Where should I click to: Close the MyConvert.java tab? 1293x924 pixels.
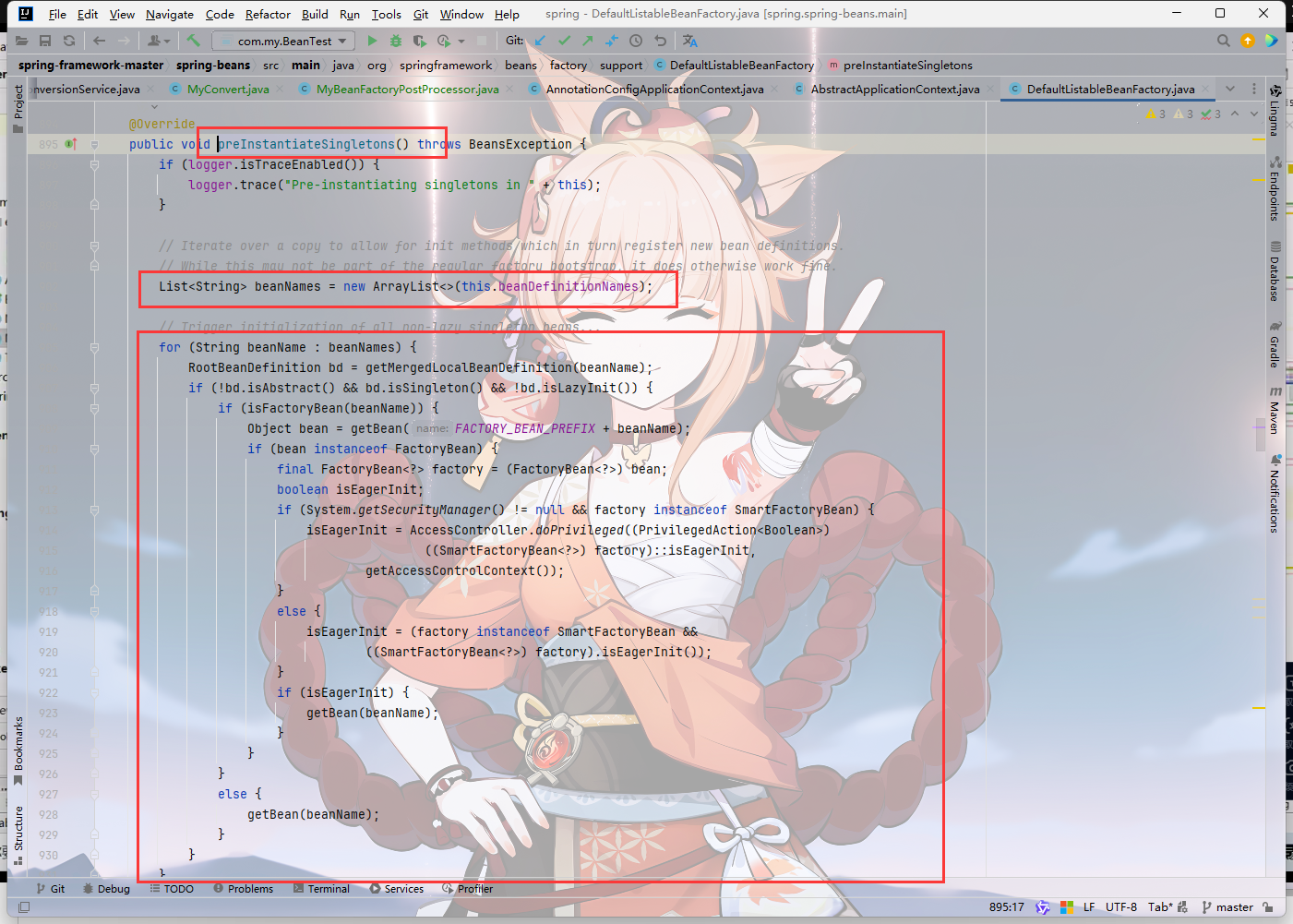(x=280, y=90)
